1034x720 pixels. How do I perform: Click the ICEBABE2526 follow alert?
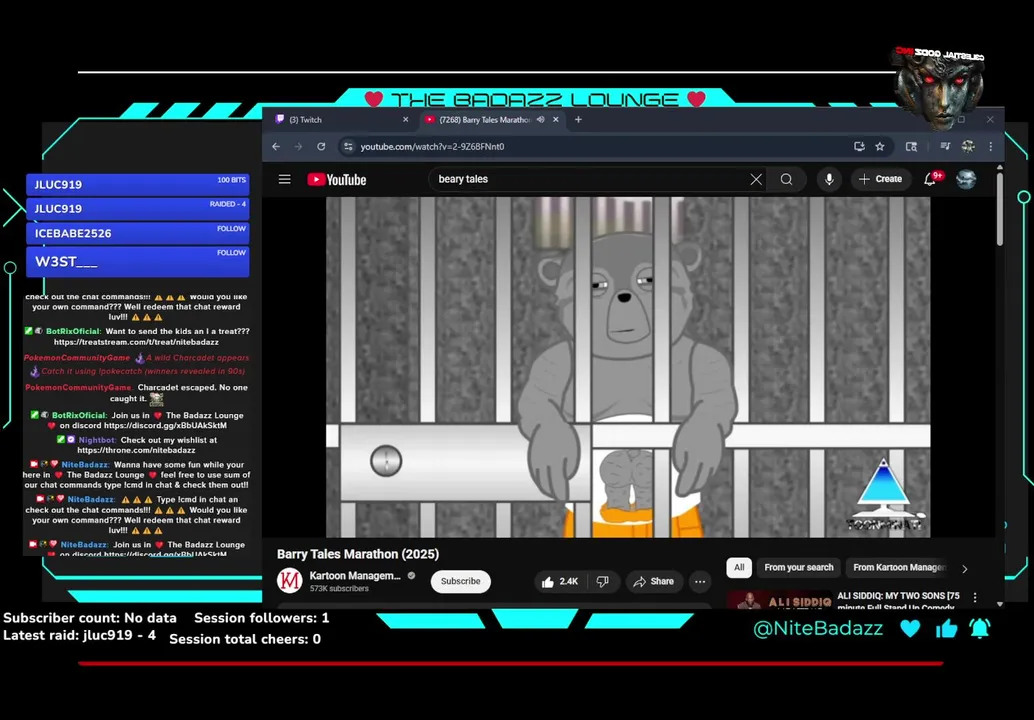click(x=138, y=233)
